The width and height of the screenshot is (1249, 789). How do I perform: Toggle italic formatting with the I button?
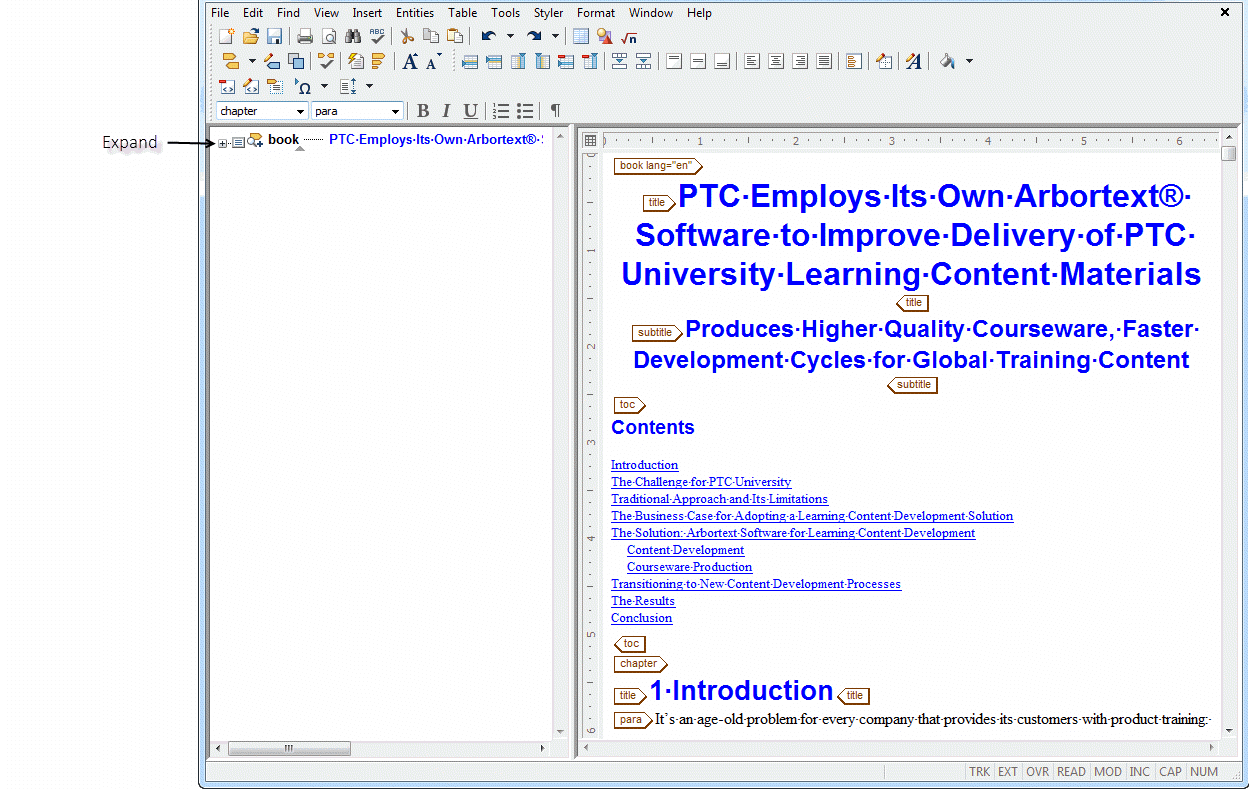(x=446, y=111)
